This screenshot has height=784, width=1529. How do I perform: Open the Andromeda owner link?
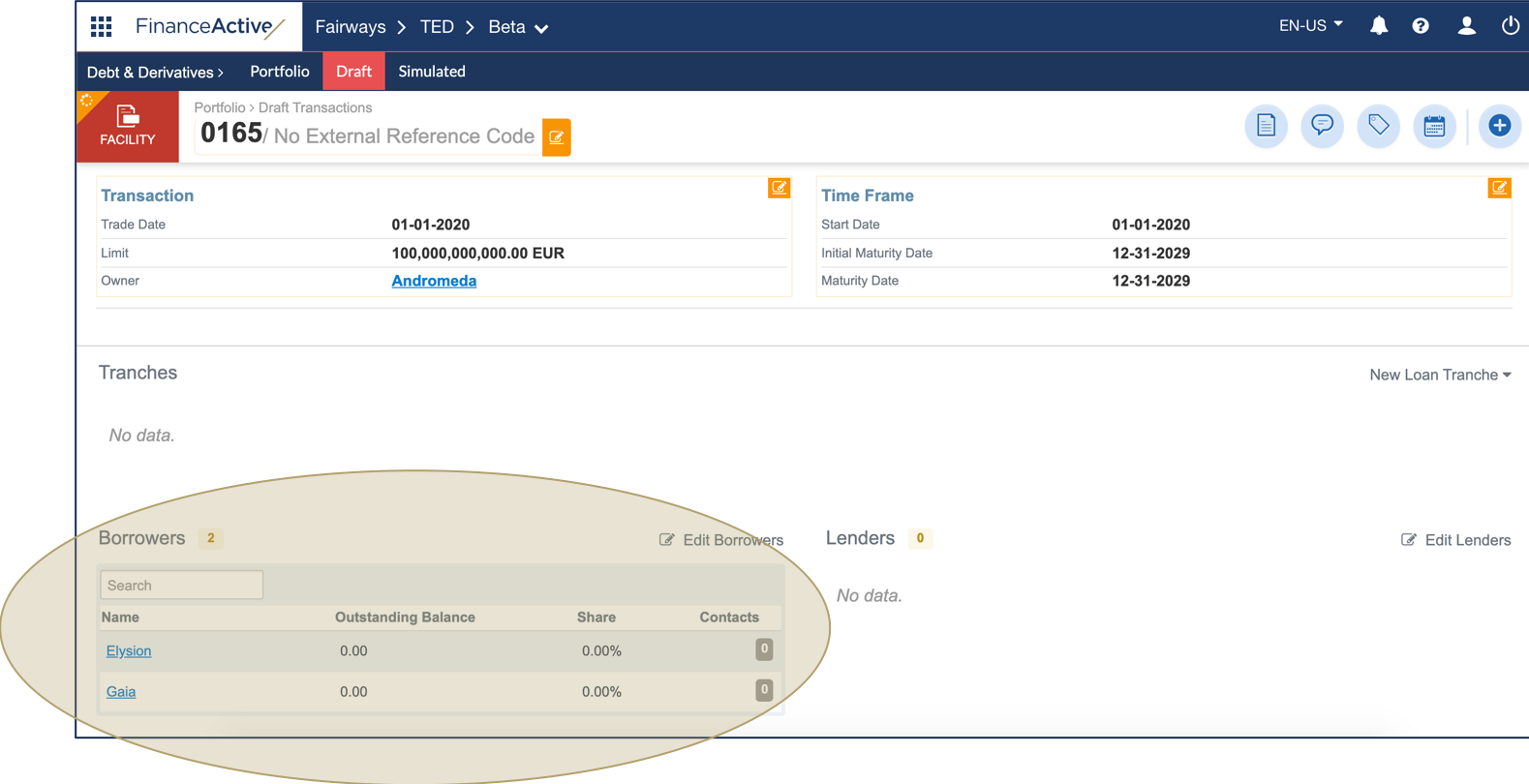[x=434, y=281]
